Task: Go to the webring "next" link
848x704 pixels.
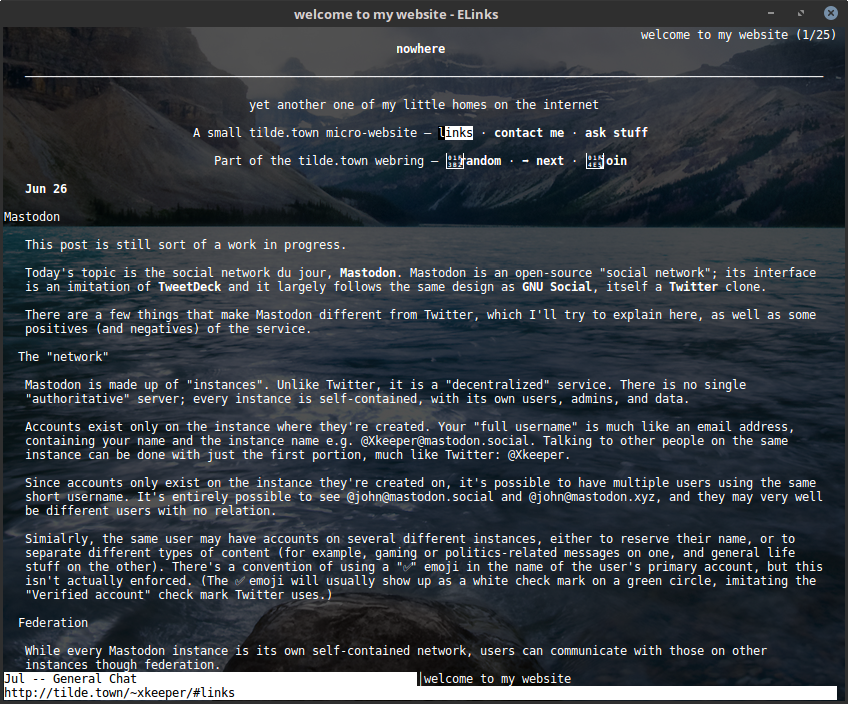Action: pyautogui.click(x=550, y=161)
